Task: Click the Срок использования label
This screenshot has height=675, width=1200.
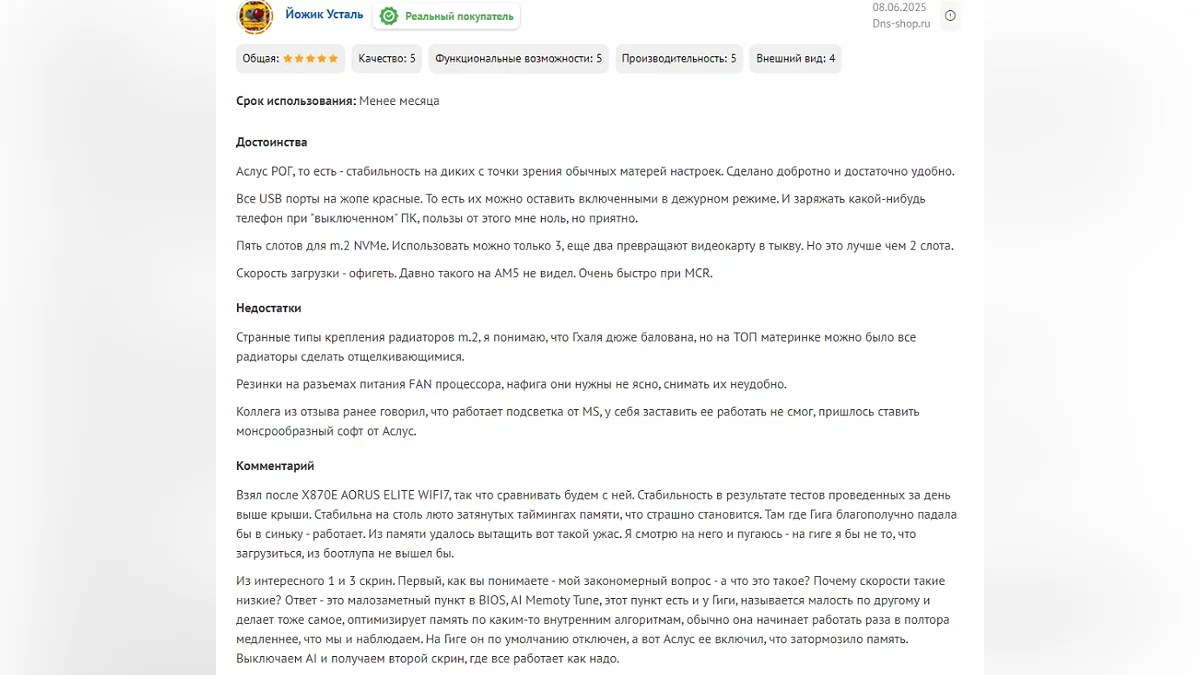Action: [296, 101]
